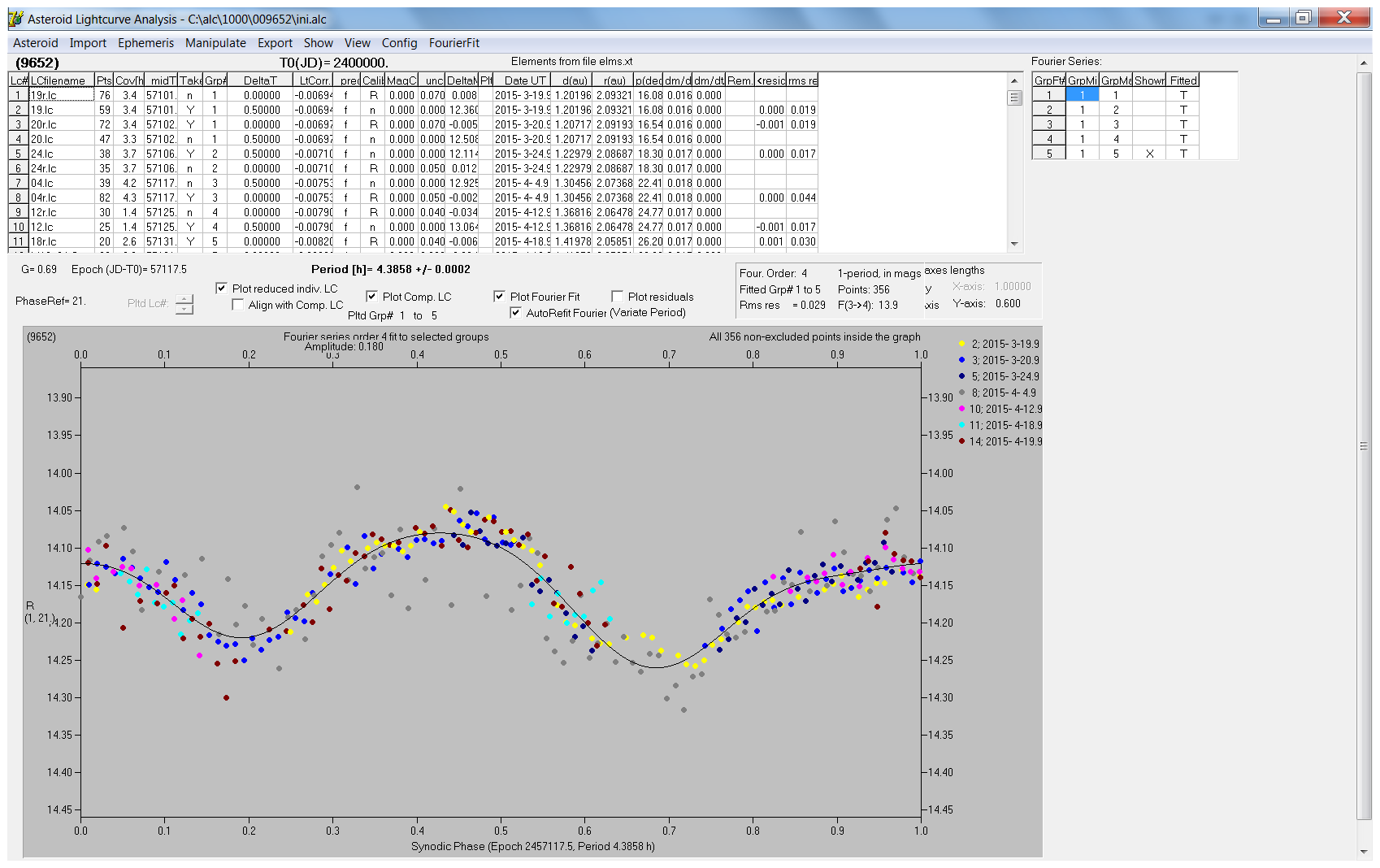Toggle AutoRefit Fourier (Variate Period) checkbox
The image size is (1380, 868).
pyautogui.click(x=515, y=313)
